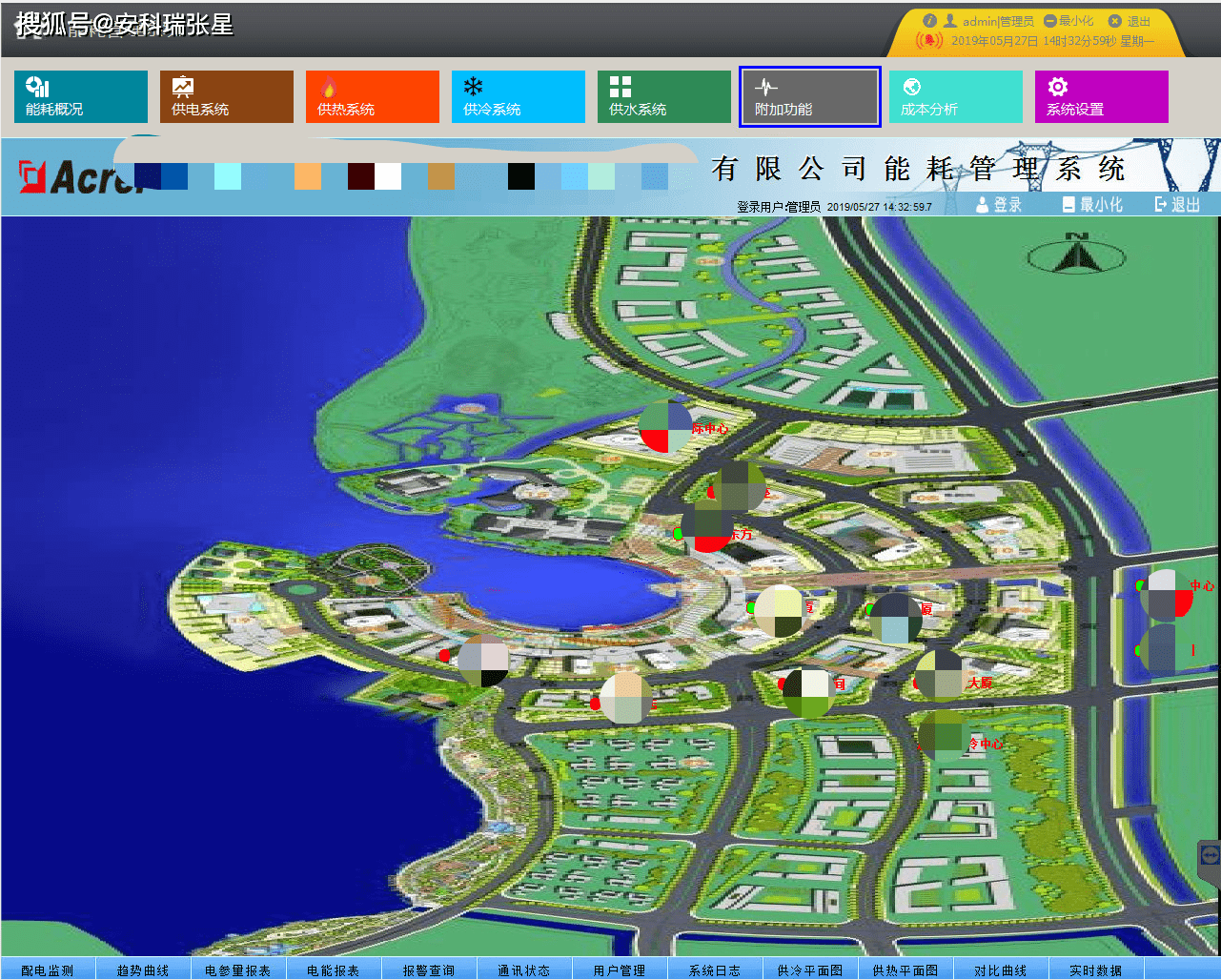Image resolution: width=1221 pixels, height=980 pixels.
Task: Open the 报警查询 alarm query tab
Action: pyautogui.click(x=429, y=970)
